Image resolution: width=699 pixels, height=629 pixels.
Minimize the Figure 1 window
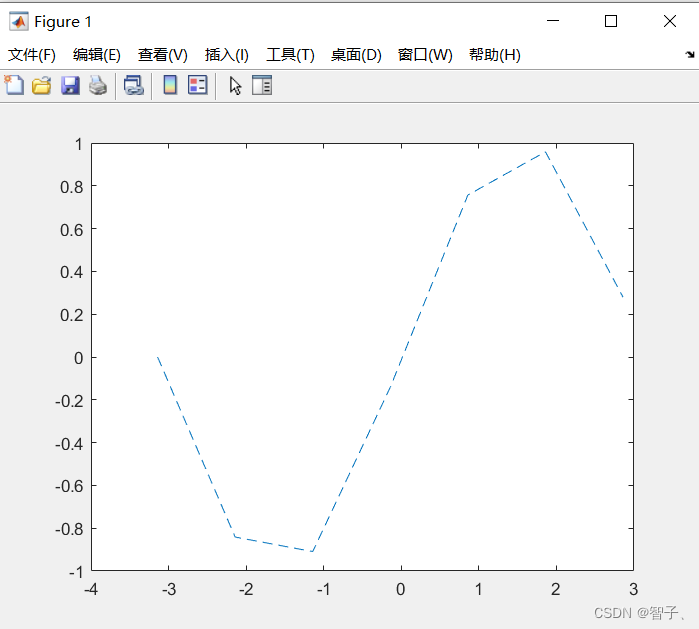point(553,21)
